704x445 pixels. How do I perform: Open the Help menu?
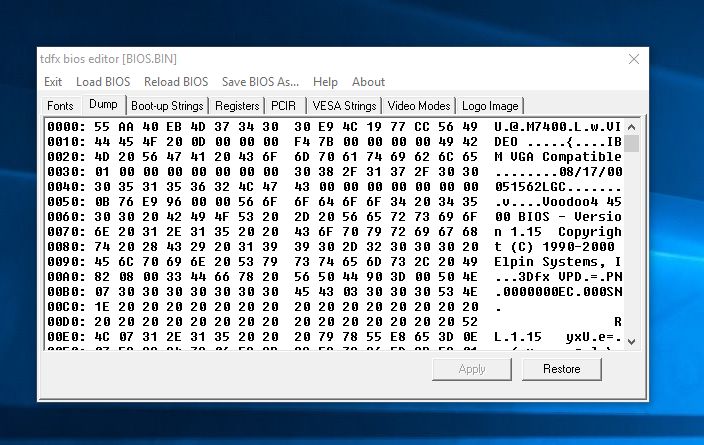[325, 82]
